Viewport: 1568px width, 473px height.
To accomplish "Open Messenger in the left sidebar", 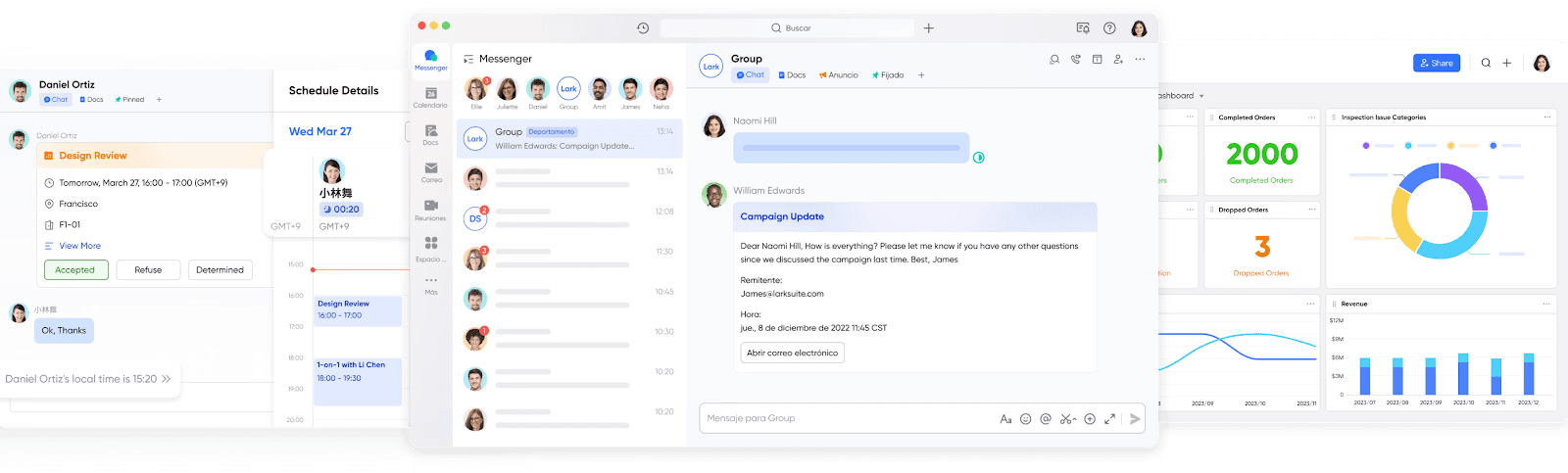I will [x=431, y=60].
